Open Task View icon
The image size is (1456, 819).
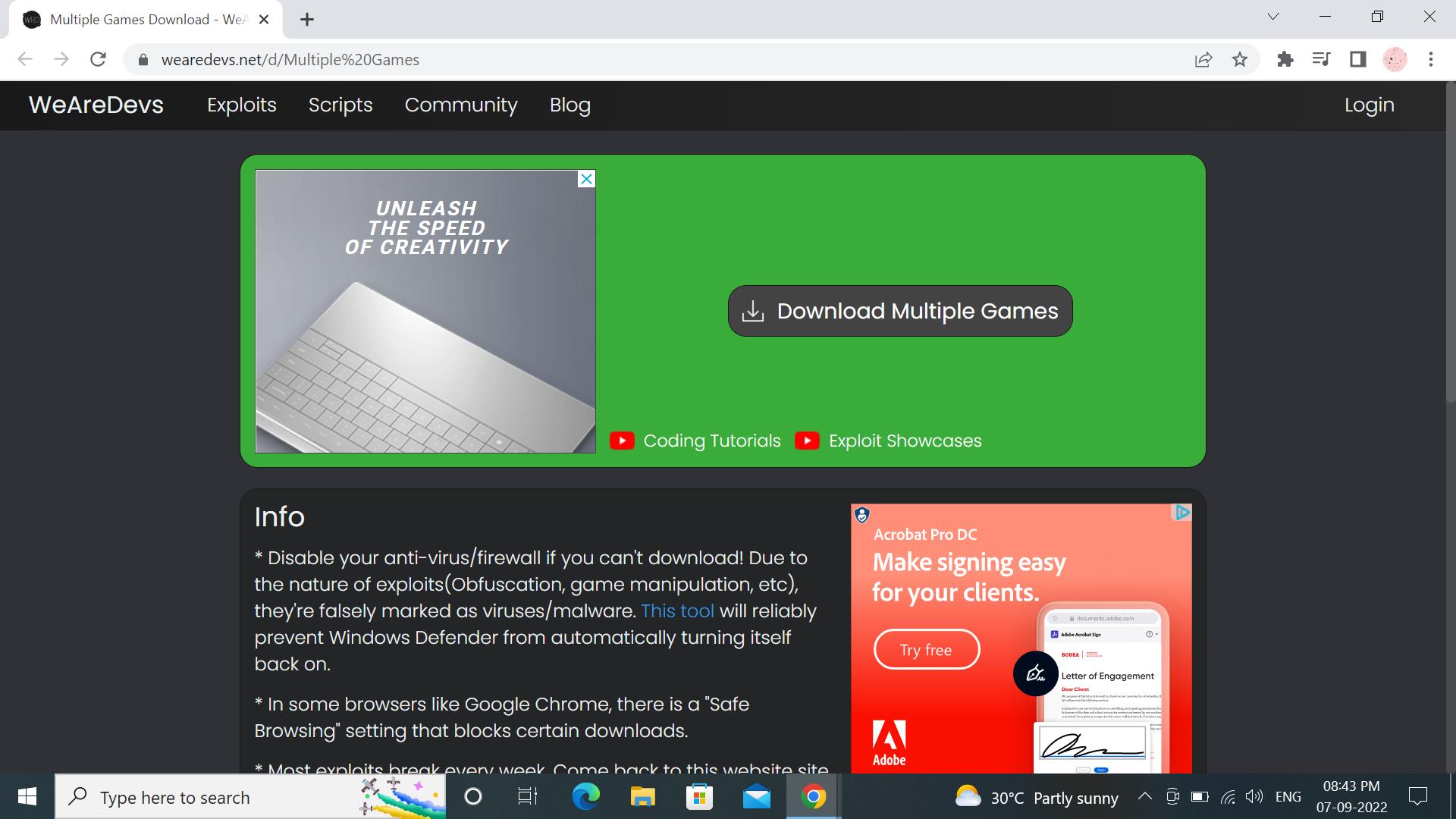[x=527, y=797]
